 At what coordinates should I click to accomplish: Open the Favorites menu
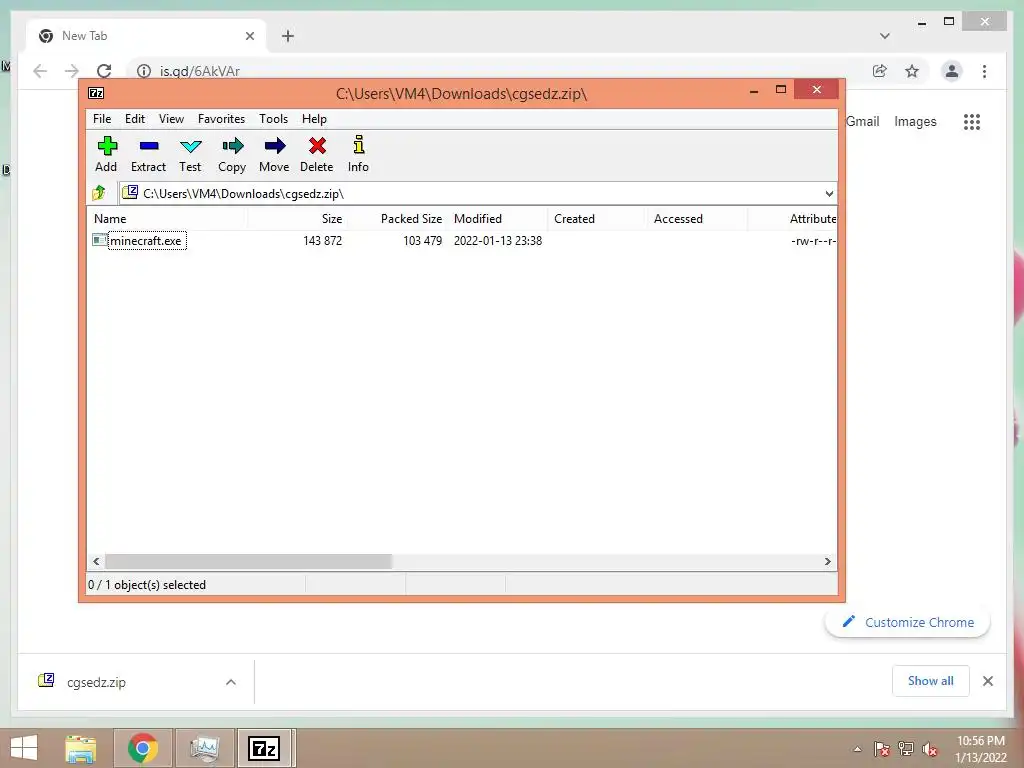(x=221, y=119)
